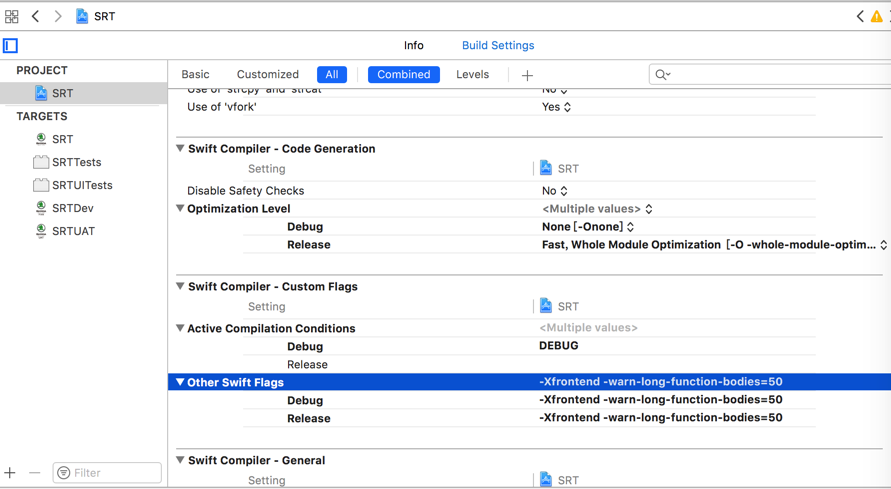Add a target with bottom plus button

tap(10, 473)
